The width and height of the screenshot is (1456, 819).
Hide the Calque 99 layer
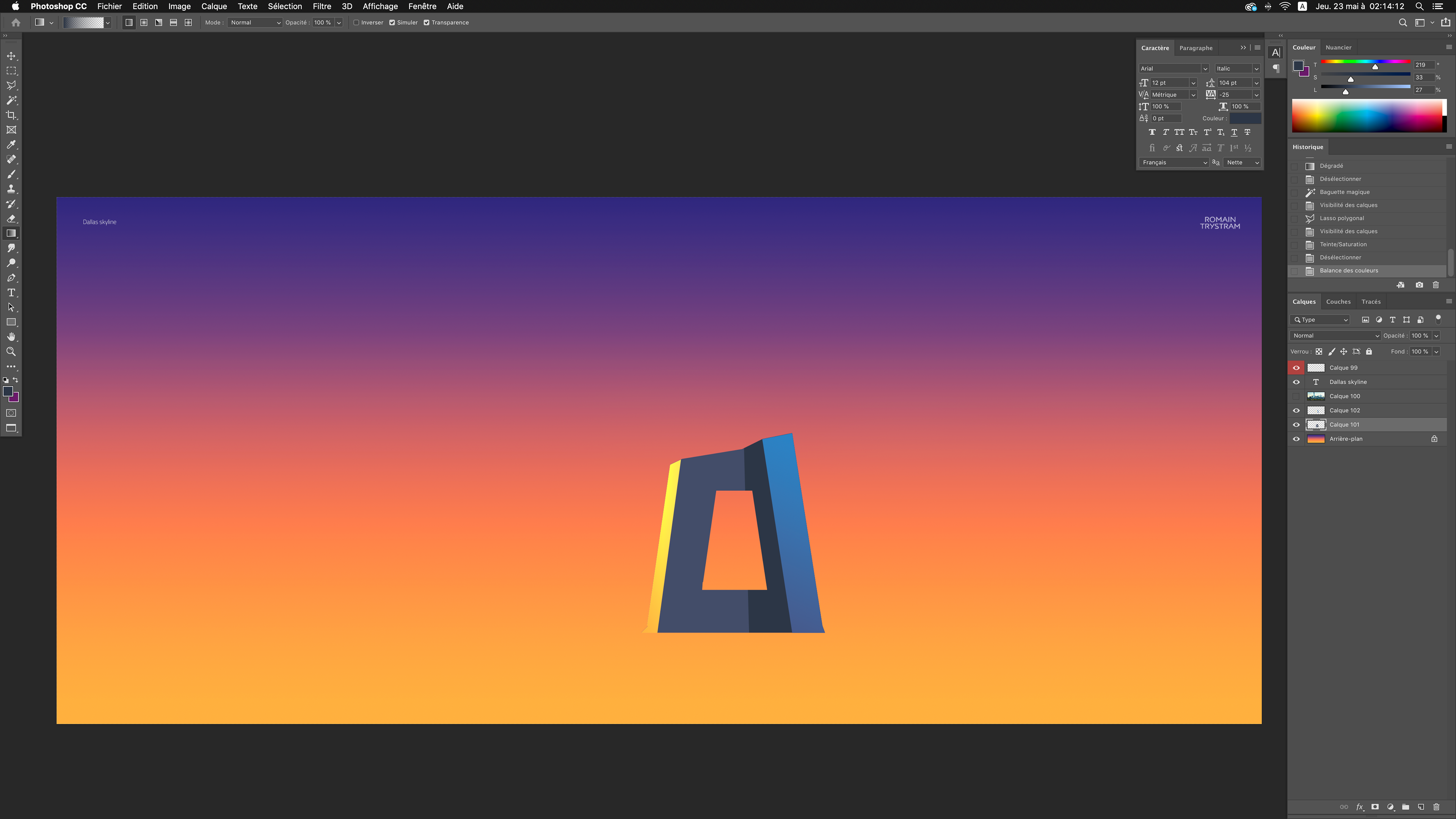point(1296,368)
